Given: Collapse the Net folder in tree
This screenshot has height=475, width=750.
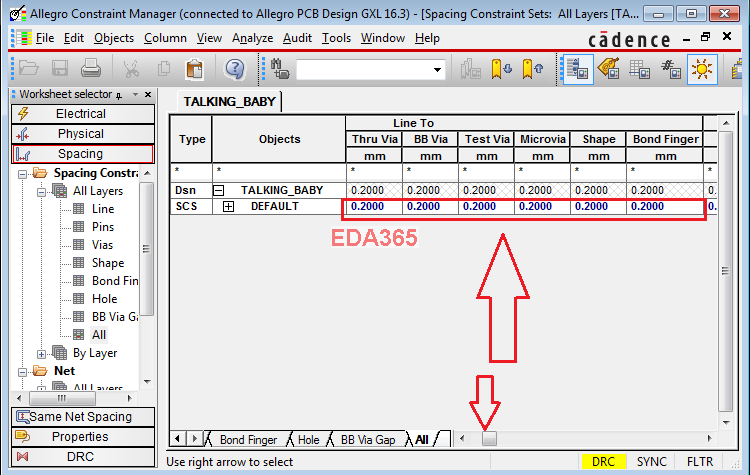Looking at the screenshot, I should (22, 372).
